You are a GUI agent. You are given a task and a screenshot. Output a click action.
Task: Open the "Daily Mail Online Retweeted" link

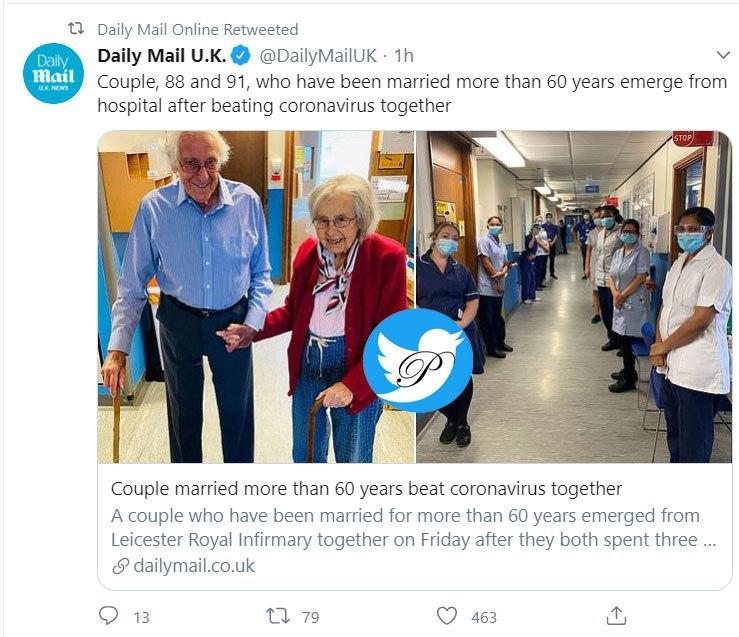[197, 29]
